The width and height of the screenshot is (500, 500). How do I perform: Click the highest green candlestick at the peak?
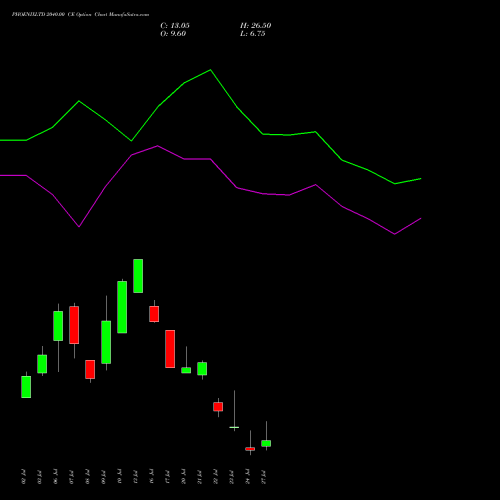[x=138, y=276]
